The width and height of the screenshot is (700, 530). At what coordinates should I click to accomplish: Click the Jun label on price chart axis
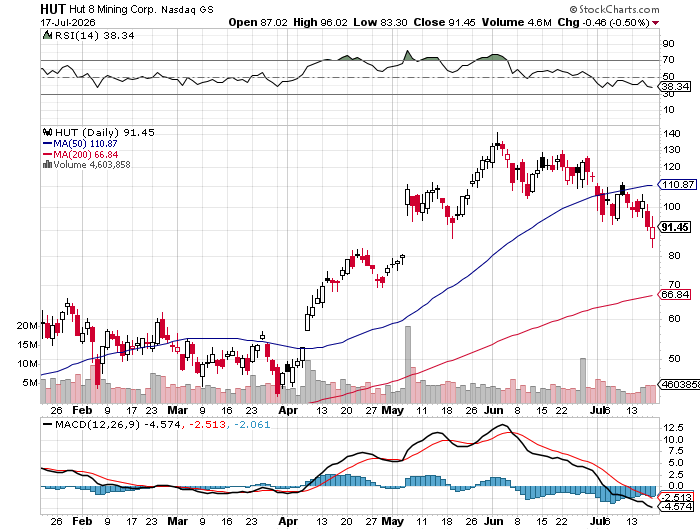(x=493, y=410)
